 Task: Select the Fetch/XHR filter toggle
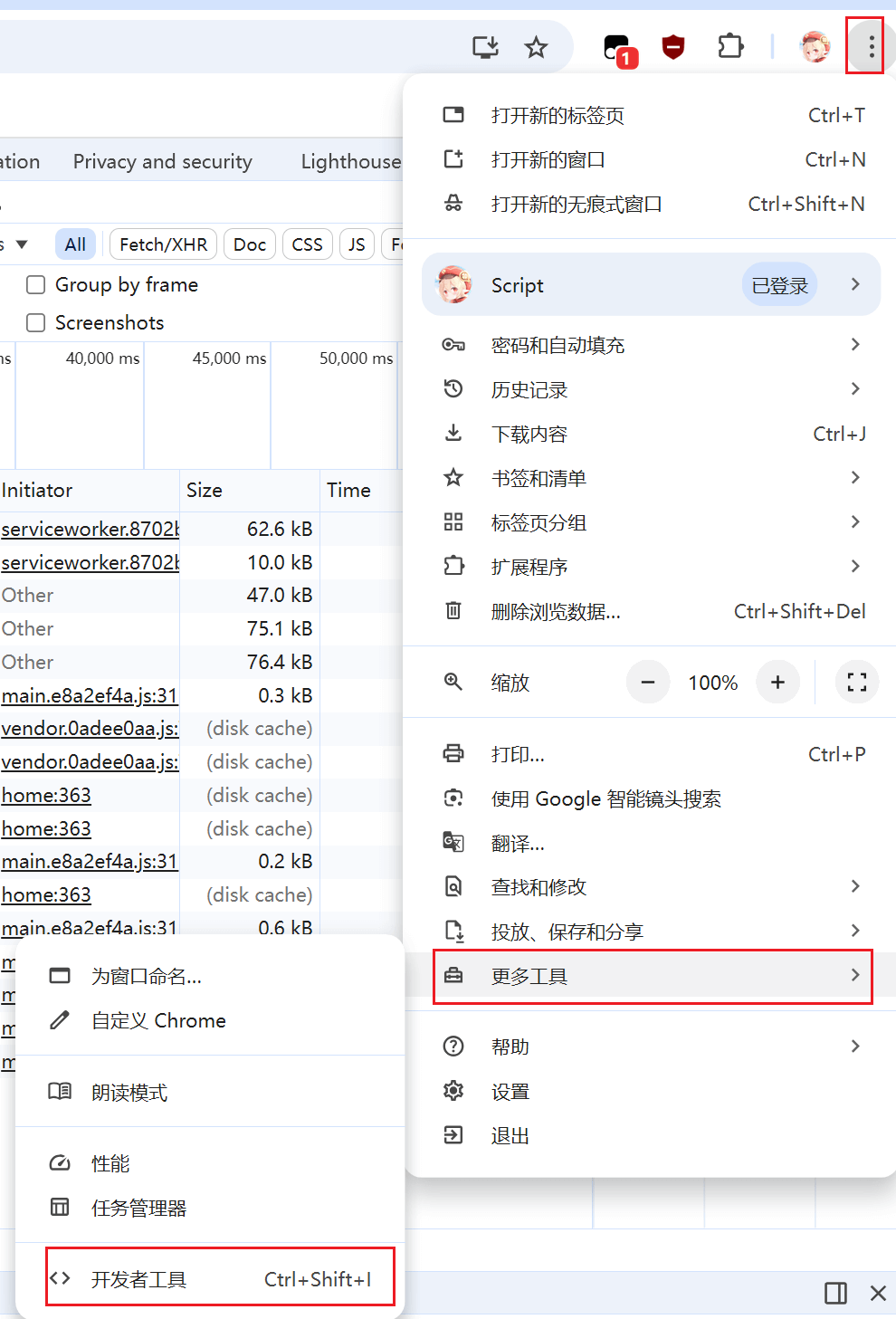click(x=163, y=244)
